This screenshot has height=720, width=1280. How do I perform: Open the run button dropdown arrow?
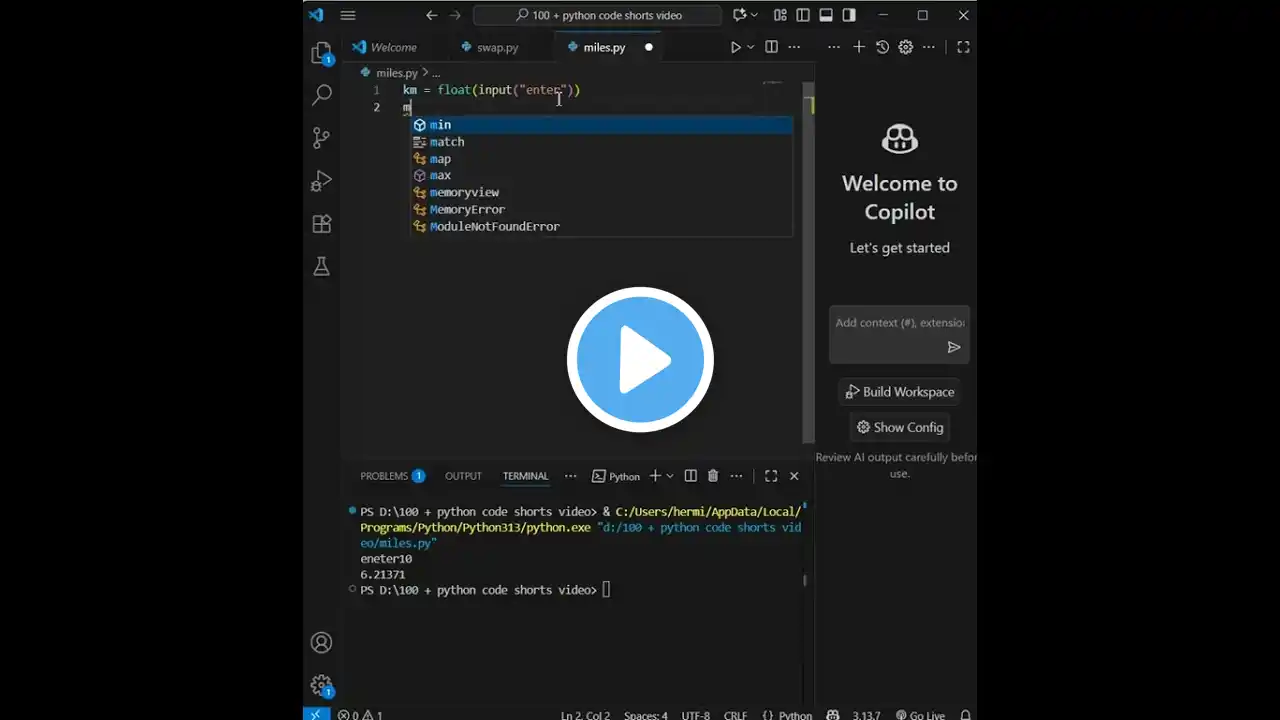[750, 47]
